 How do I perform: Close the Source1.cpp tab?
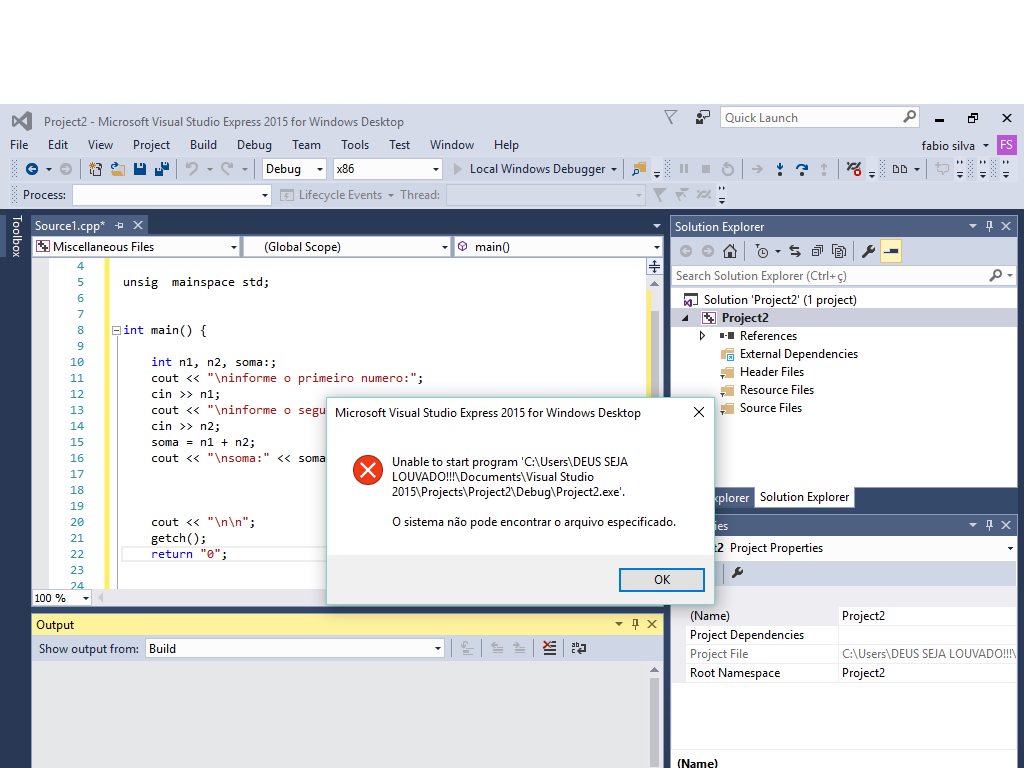[138, 225]
